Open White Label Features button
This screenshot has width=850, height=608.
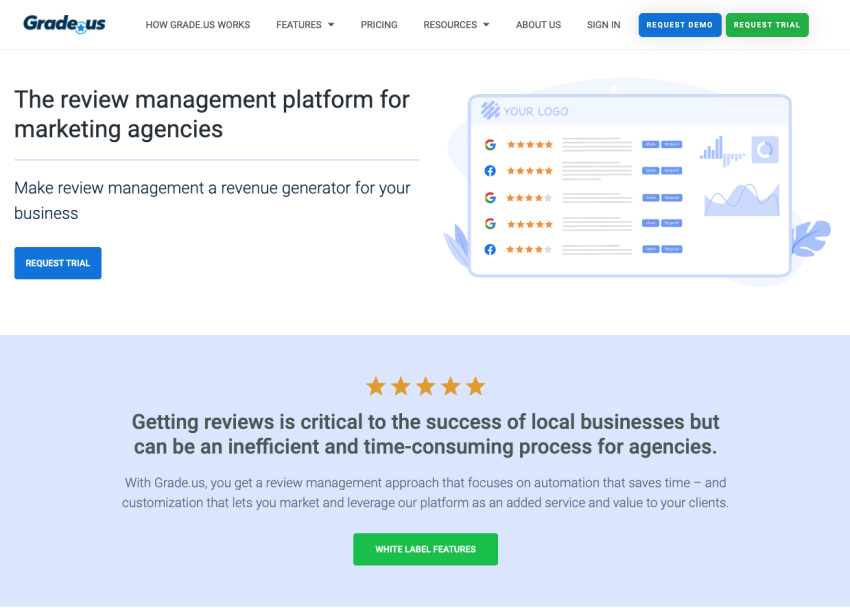click(426, 549)
